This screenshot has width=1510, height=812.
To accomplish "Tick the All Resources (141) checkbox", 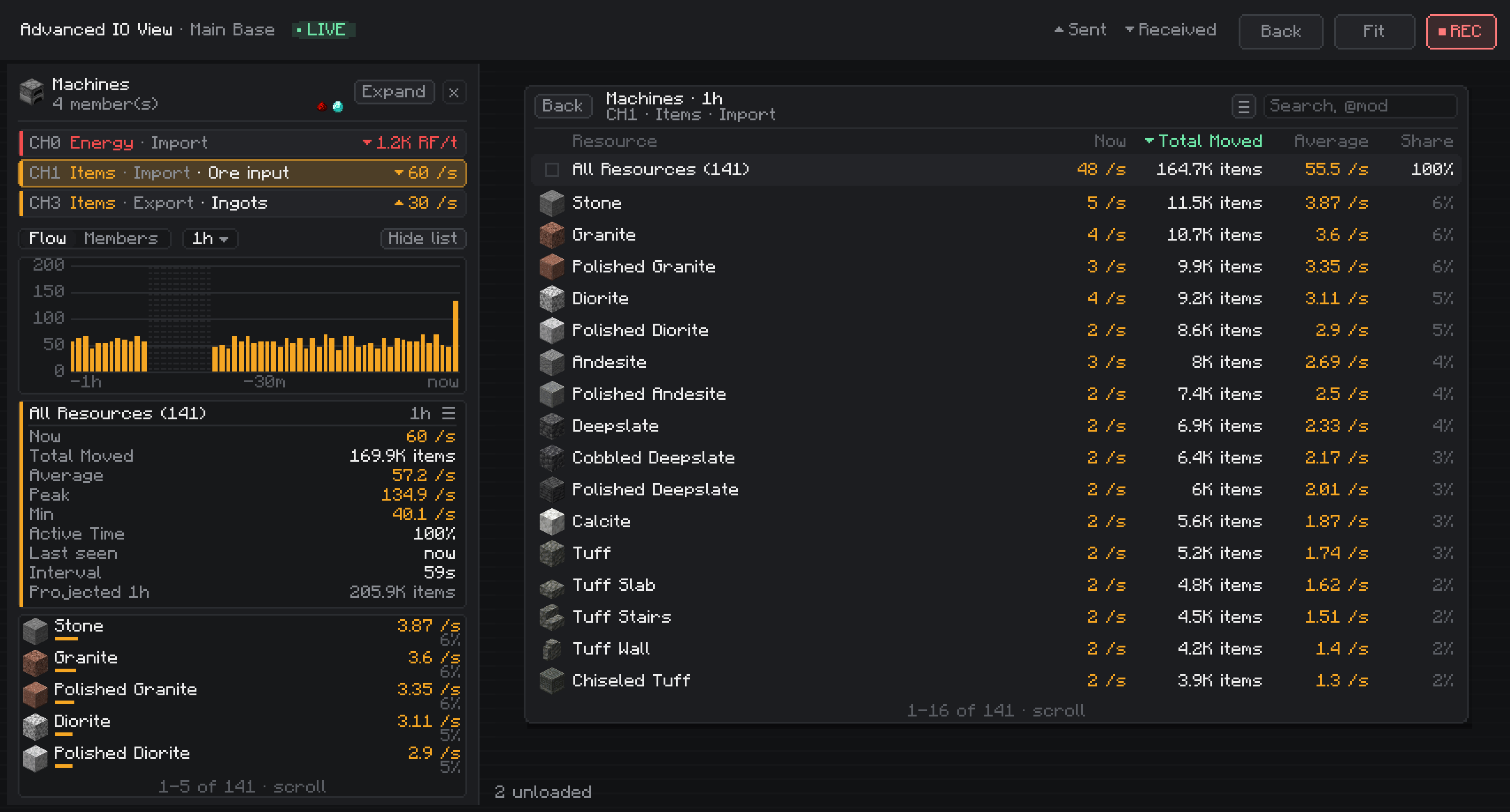I will (x=552, y=170).
